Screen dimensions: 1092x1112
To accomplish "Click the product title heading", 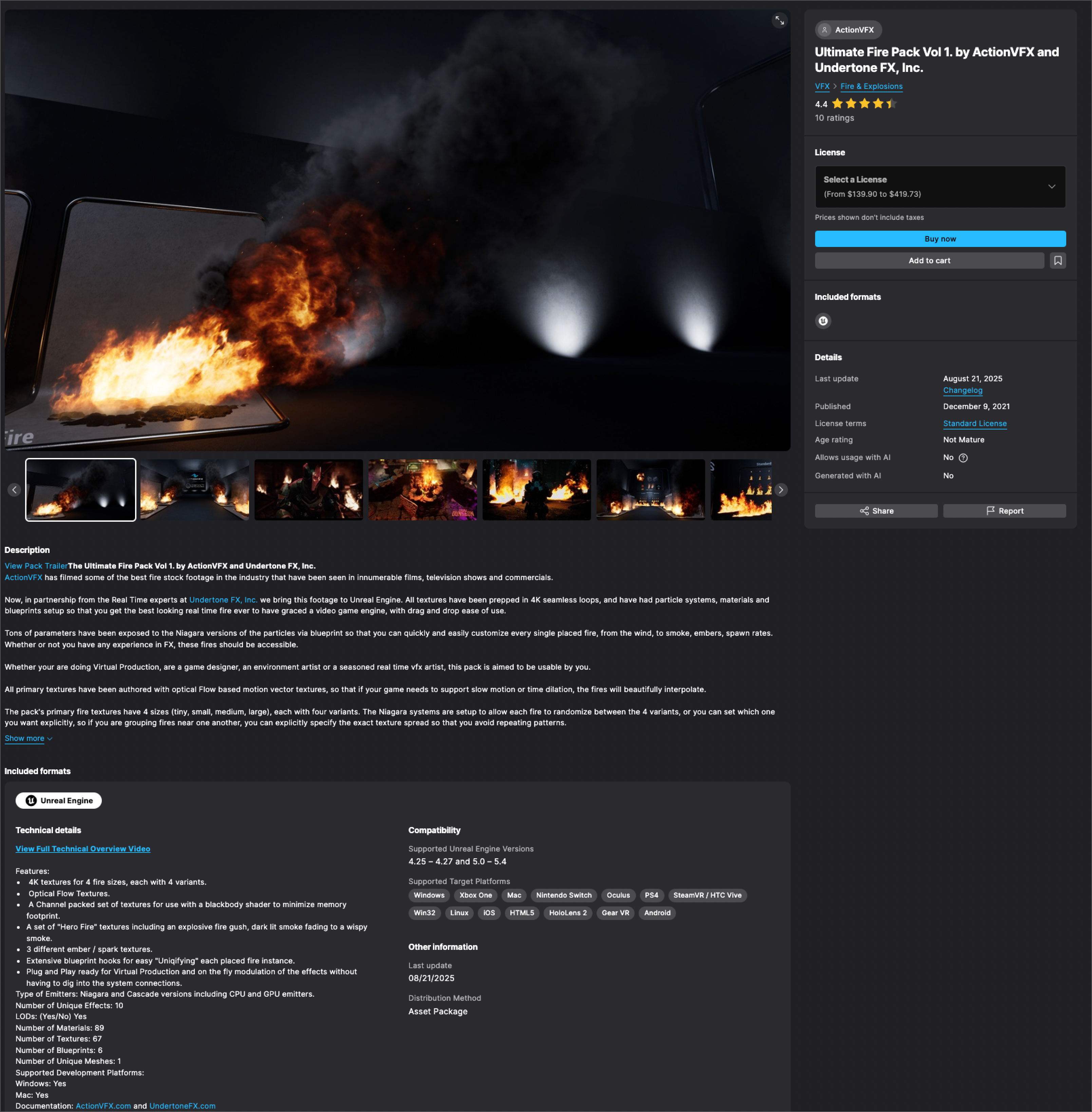I will tap(937, 60).
